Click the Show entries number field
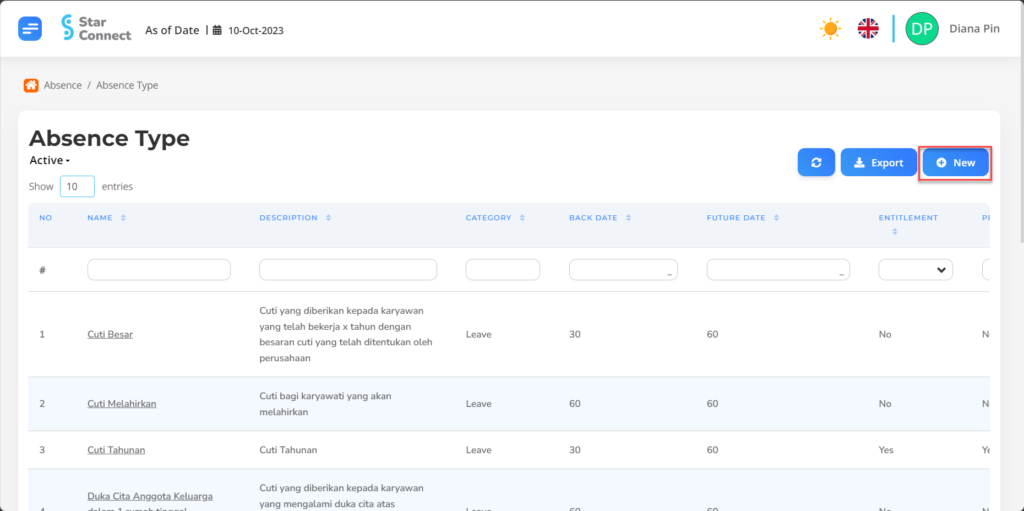 point(77,186)
